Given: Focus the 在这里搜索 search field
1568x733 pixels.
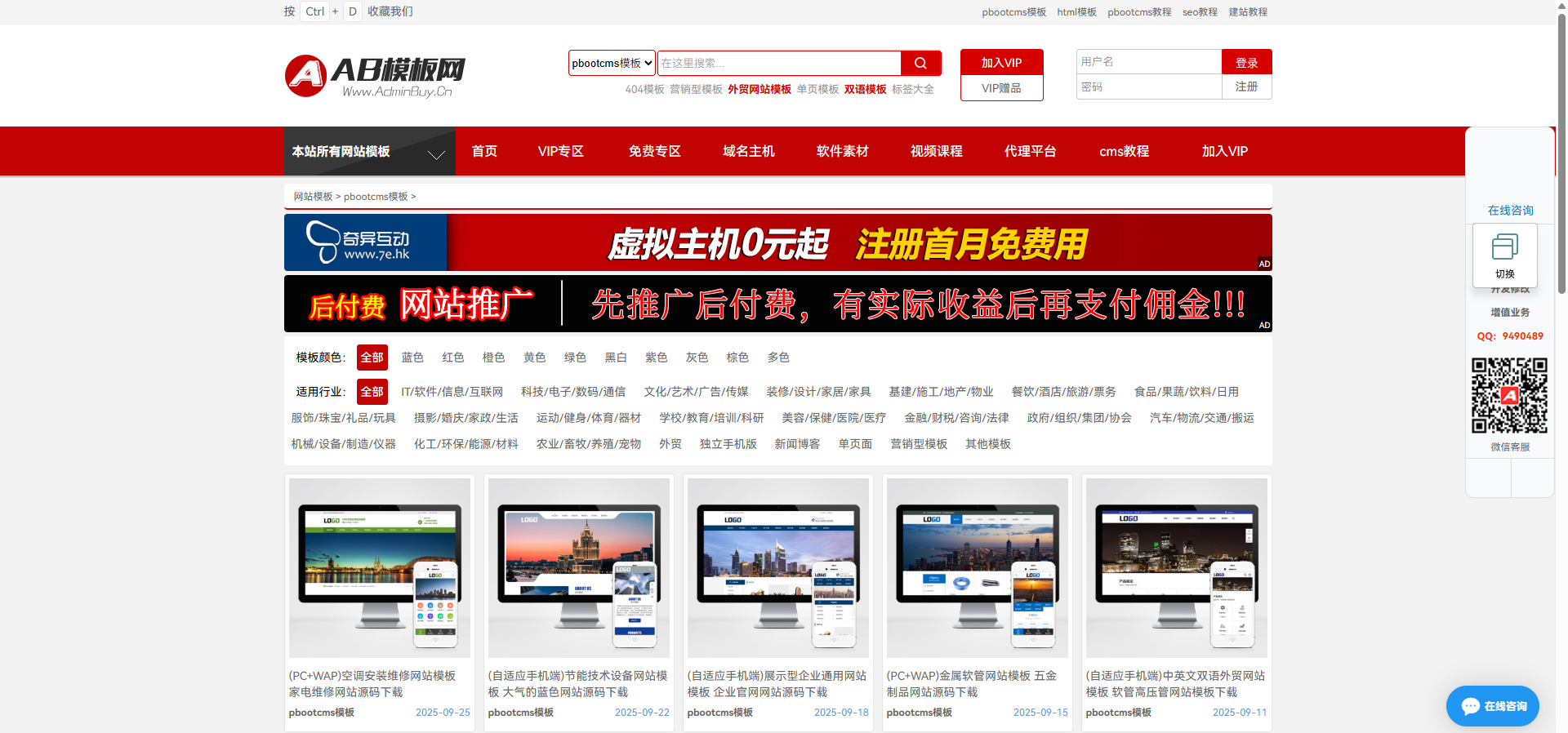Looking at the screenshot, I should click(x=779, y=63).
